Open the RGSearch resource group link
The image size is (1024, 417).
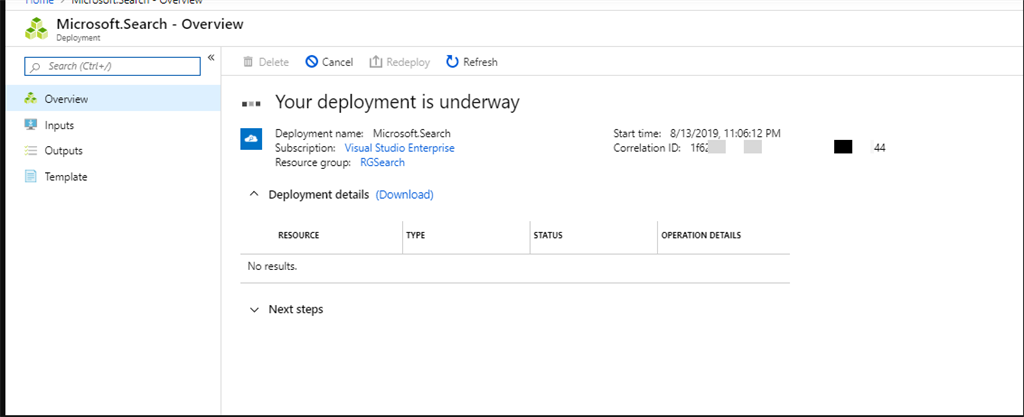click(382, 162)
